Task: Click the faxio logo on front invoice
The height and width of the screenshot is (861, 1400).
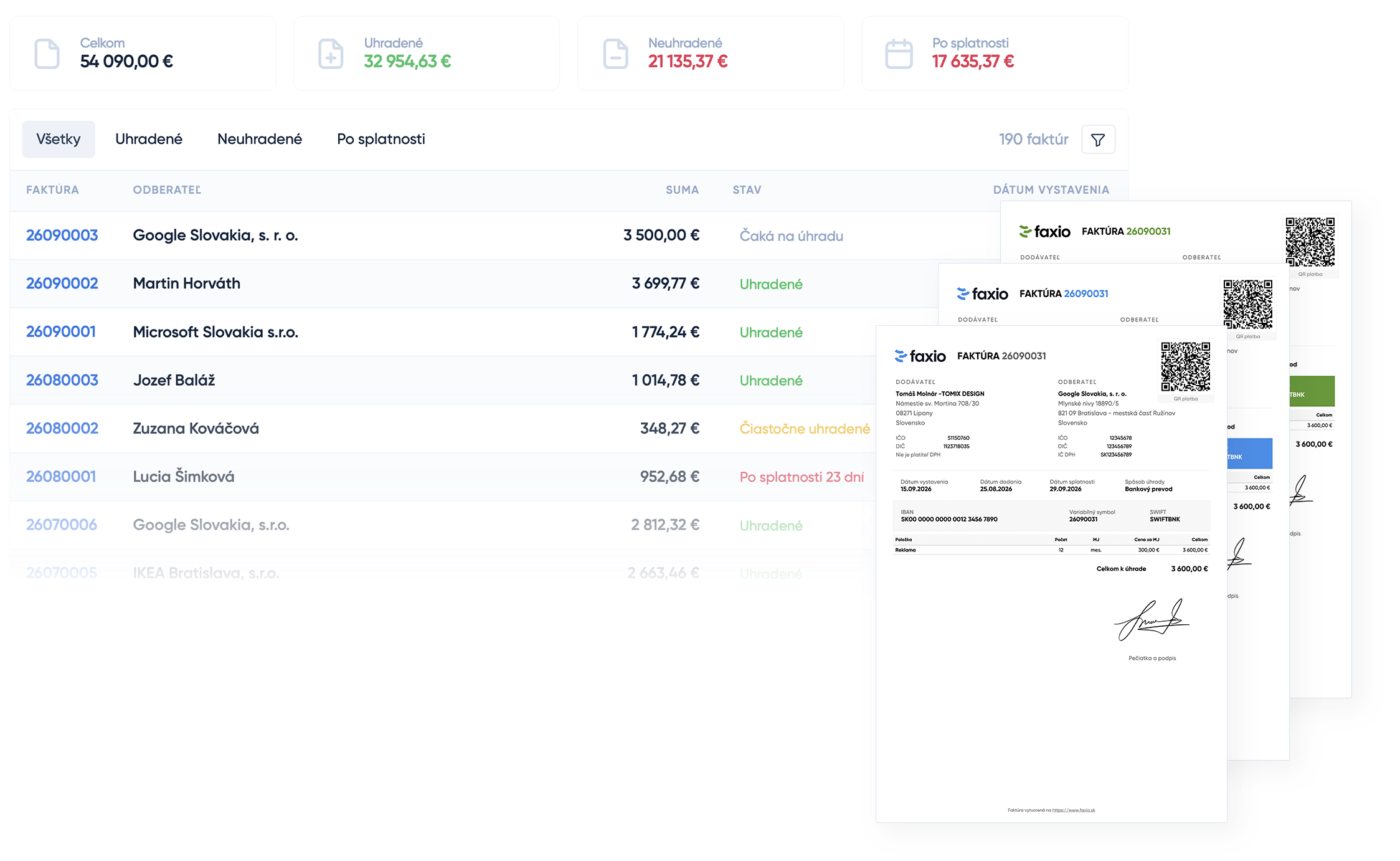Action: tap(920, 356)
